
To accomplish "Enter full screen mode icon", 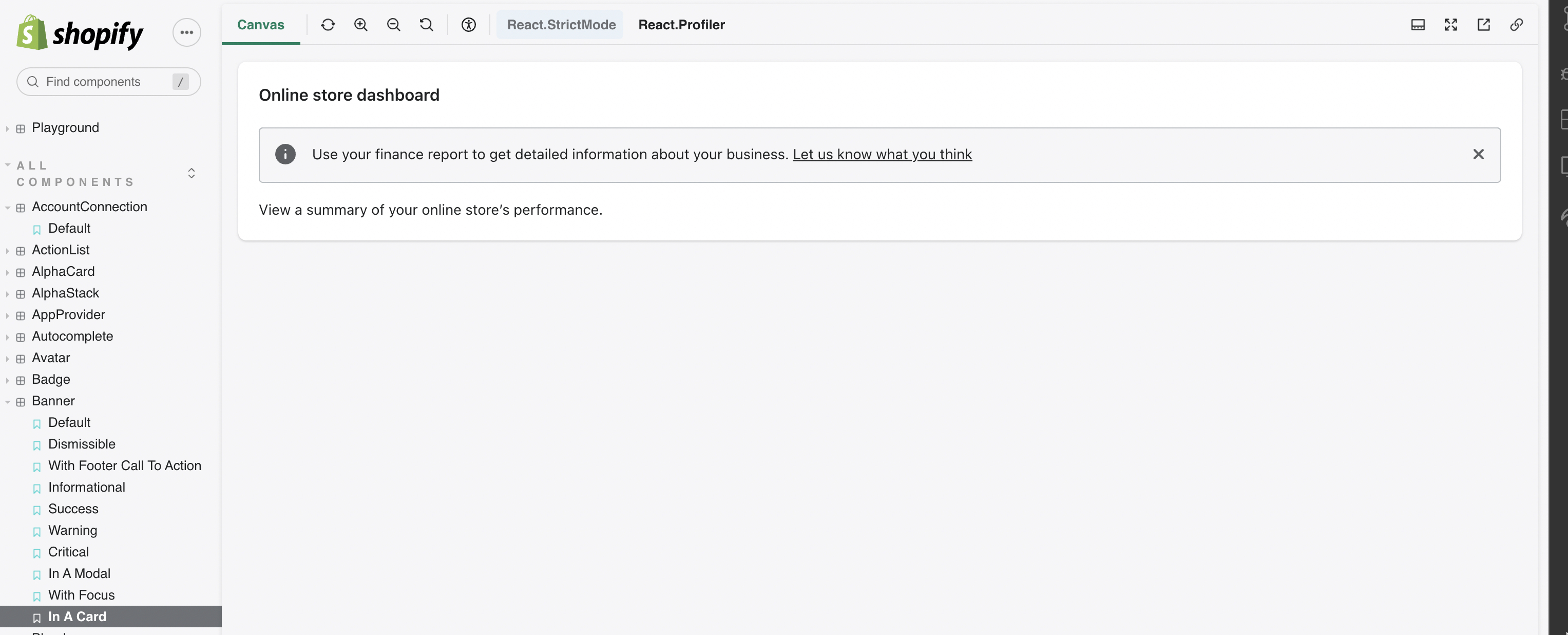I will click(x=1450, y=24).
